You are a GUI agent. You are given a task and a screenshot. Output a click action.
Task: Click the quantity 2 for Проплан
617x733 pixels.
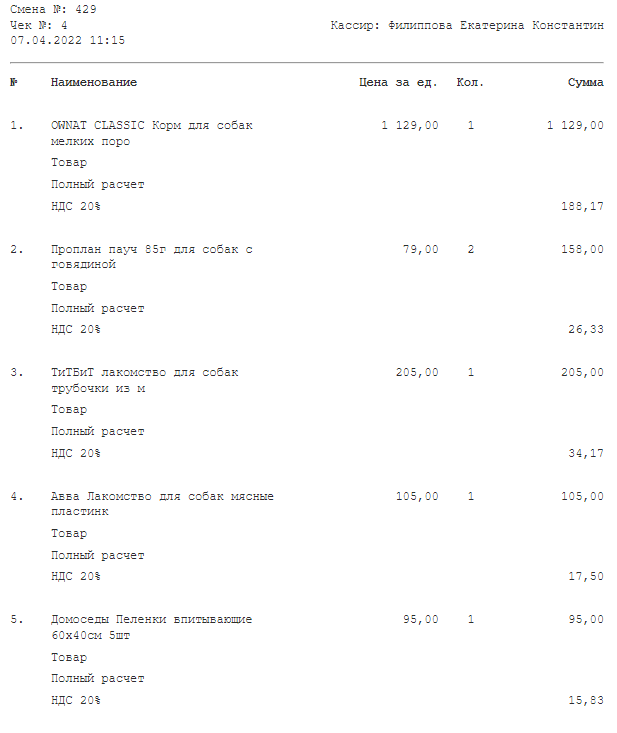coord(471,249)
